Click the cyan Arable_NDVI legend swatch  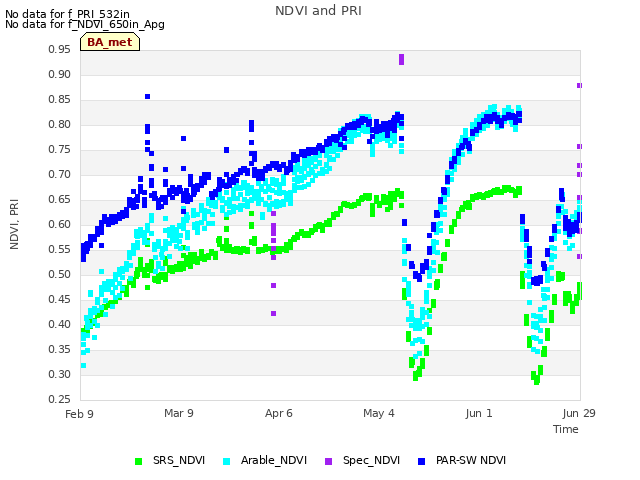(227, 461)
